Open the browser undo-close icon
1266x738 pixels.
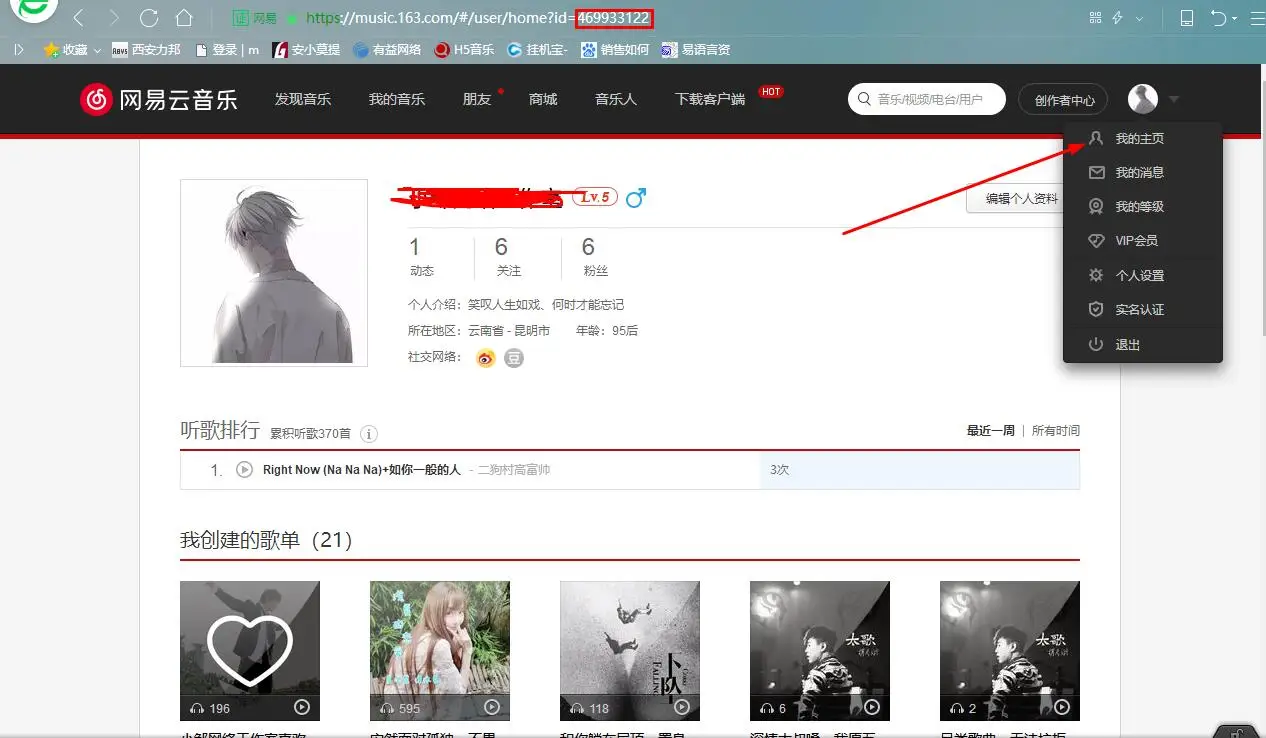(1218, 18)
